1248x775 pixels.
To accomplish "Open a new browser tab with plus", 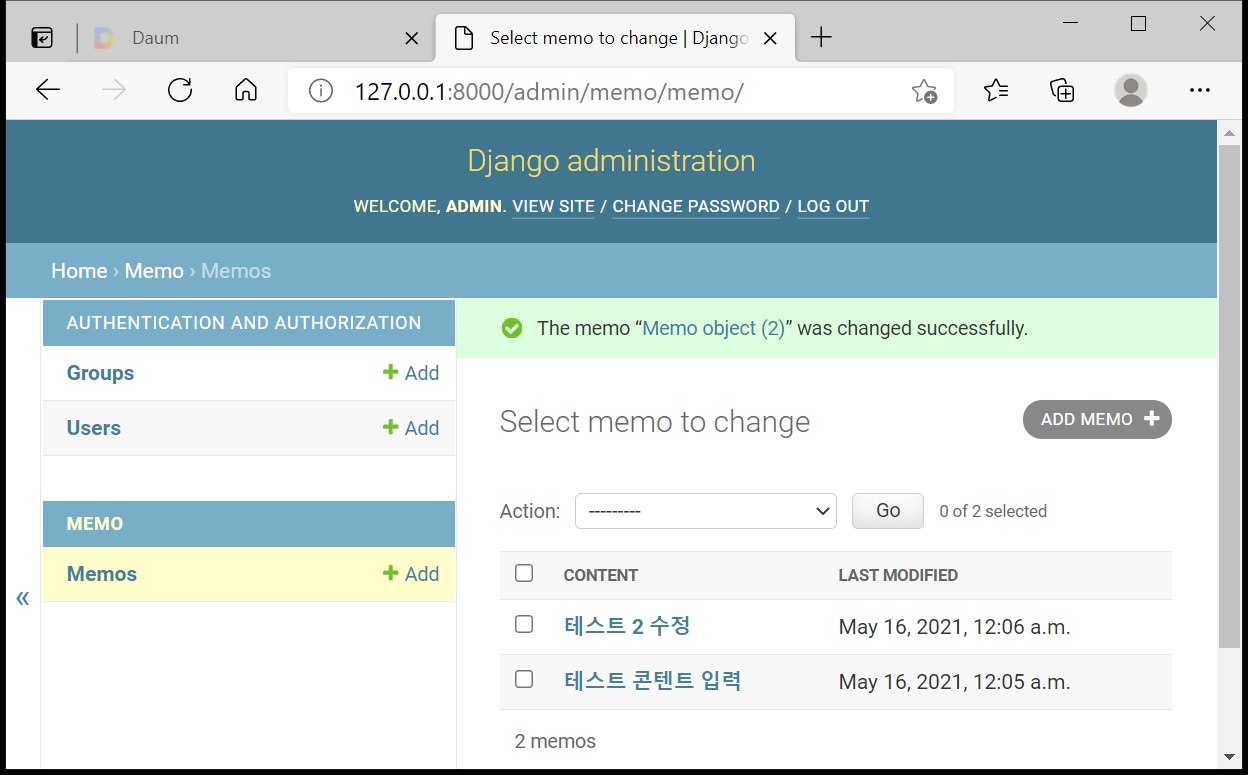I will [821, 38].
